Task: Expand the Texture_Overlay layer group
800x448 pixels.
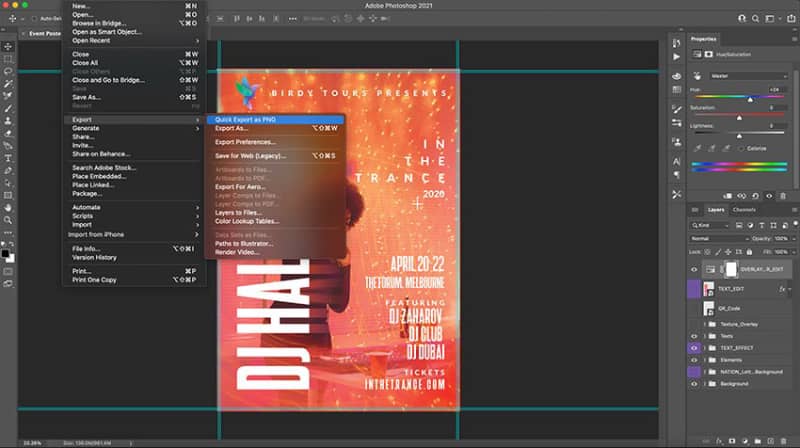Action: tap(705, 324)
